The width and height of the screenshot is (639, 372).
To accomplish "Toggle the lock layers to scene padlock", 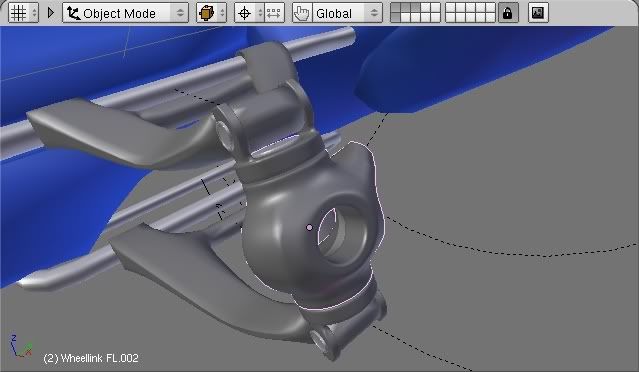I will [x=507, y=13].
